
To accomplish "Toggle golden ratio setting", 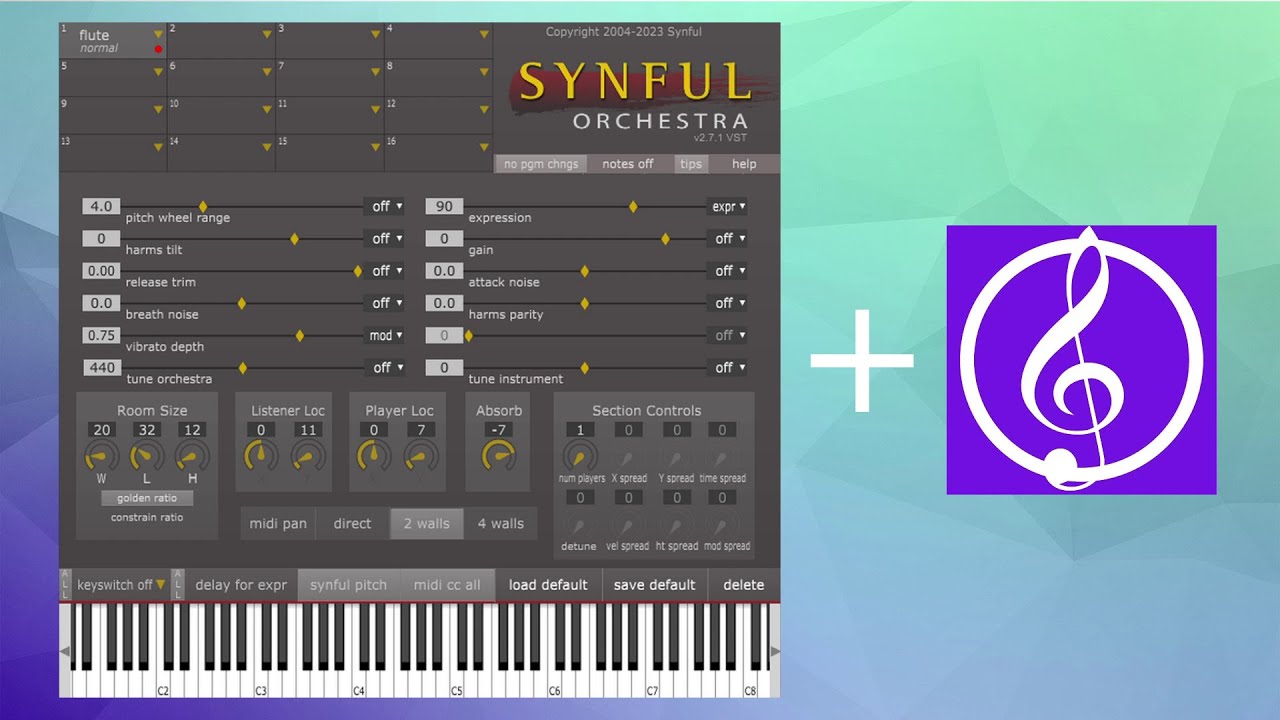I will point(147,498).
